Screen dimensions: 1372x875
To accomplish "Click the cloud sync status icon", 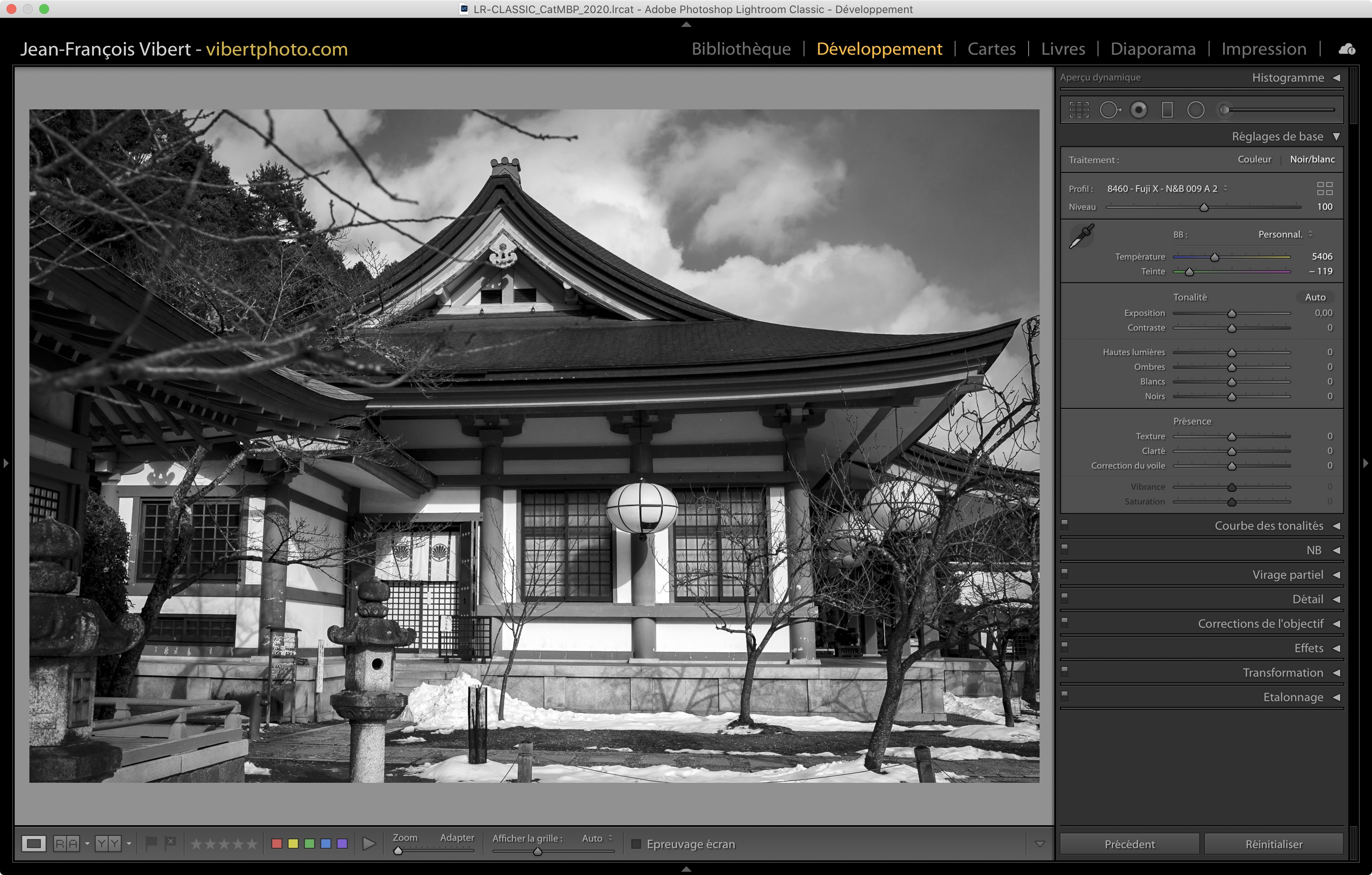I will 1347,49.
